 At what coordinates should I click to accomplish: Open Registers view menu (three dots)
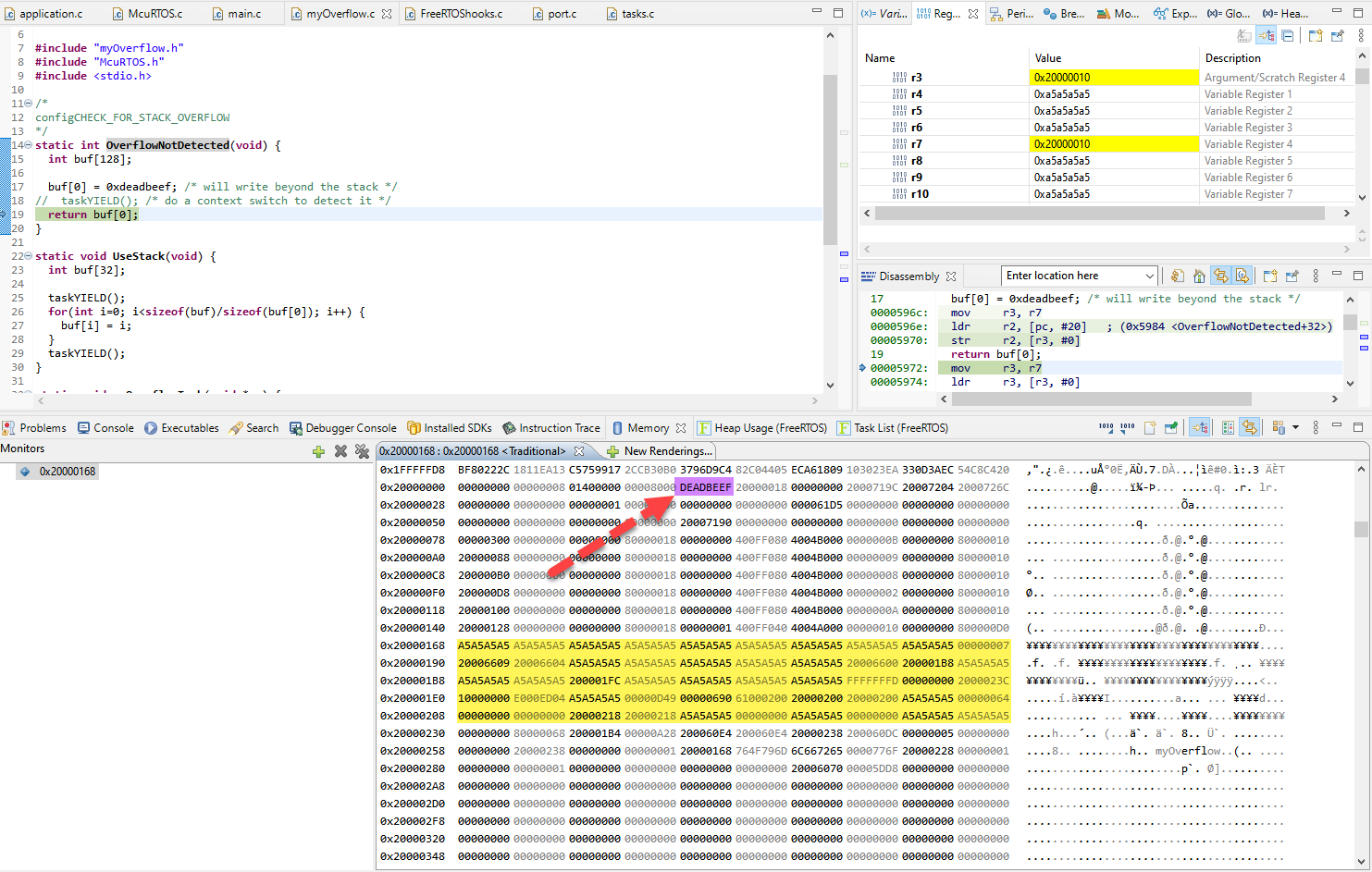(1361, 36)
